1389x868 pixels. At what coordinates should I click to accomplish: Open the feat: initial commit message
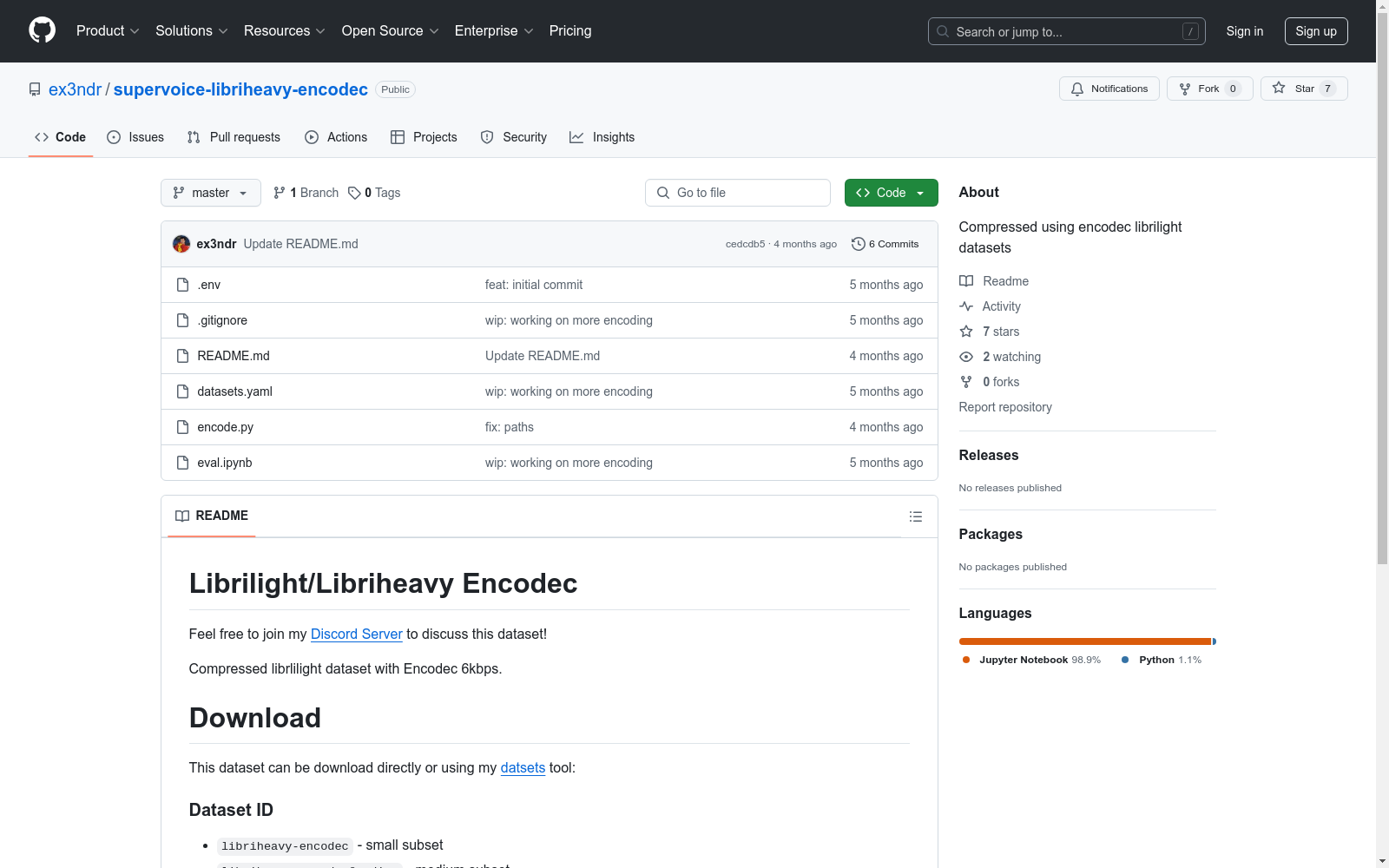tap(534, 285)
